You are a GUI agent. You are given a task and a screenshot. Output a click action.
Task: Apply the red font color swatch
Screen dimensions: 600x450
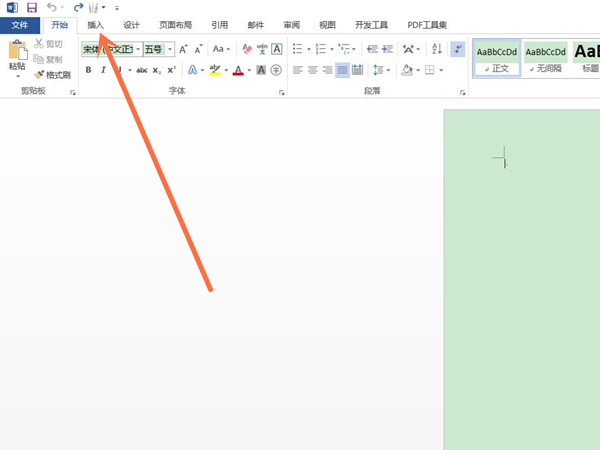238,70
